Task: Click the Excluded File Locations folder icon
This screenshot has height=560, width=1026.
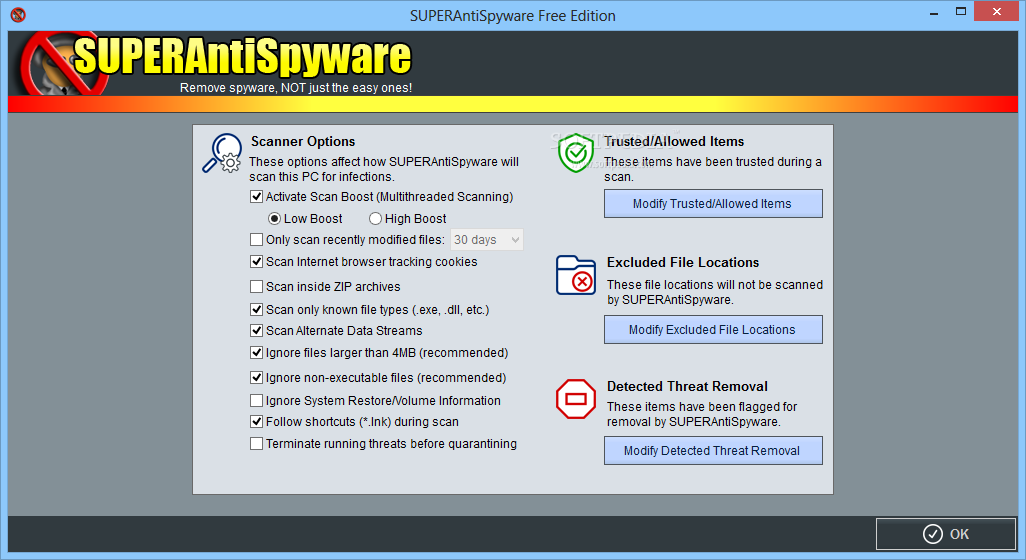Action: 576,275
